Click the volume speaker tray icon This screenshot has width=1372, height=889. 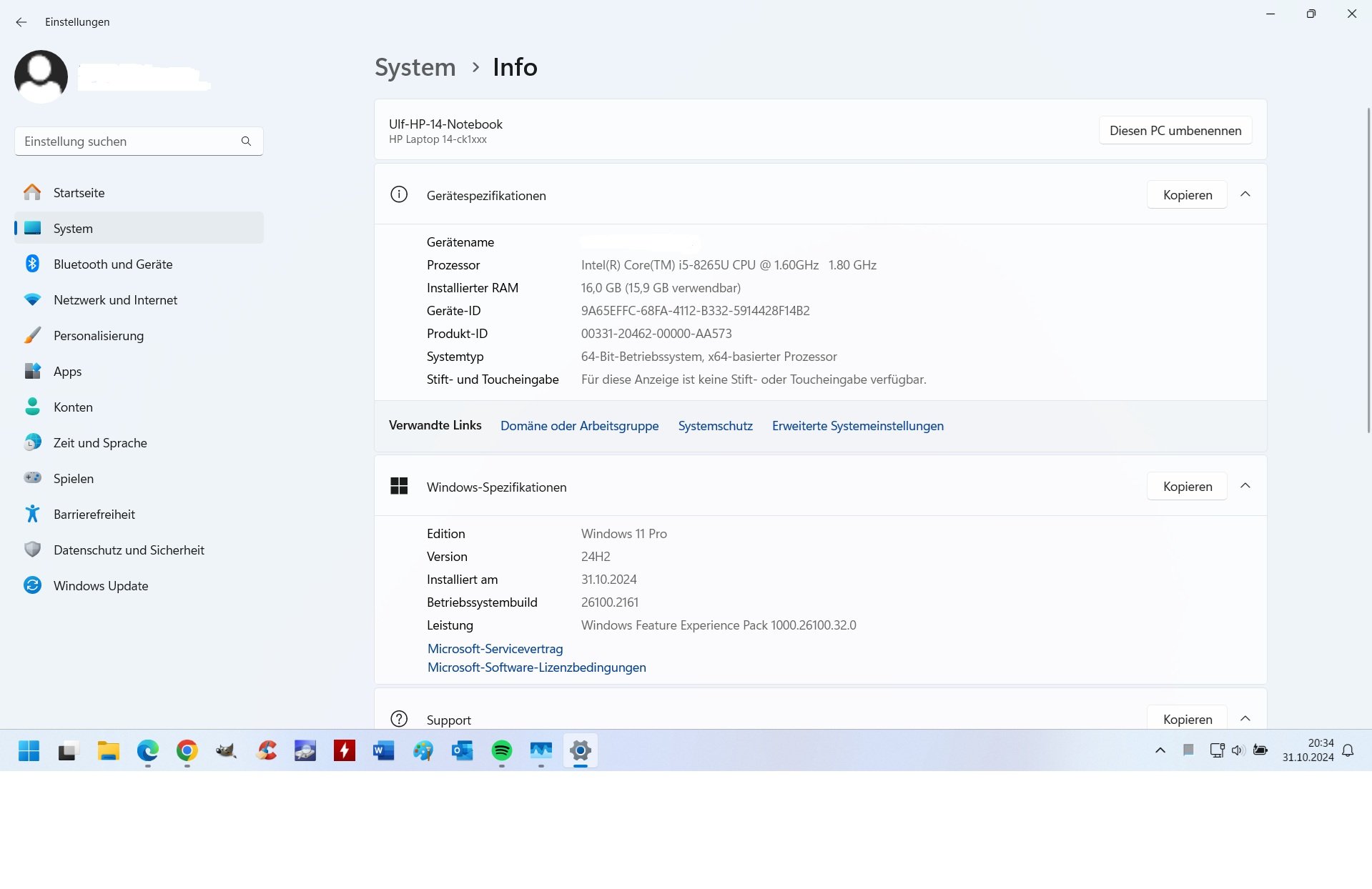point(1238,750)
